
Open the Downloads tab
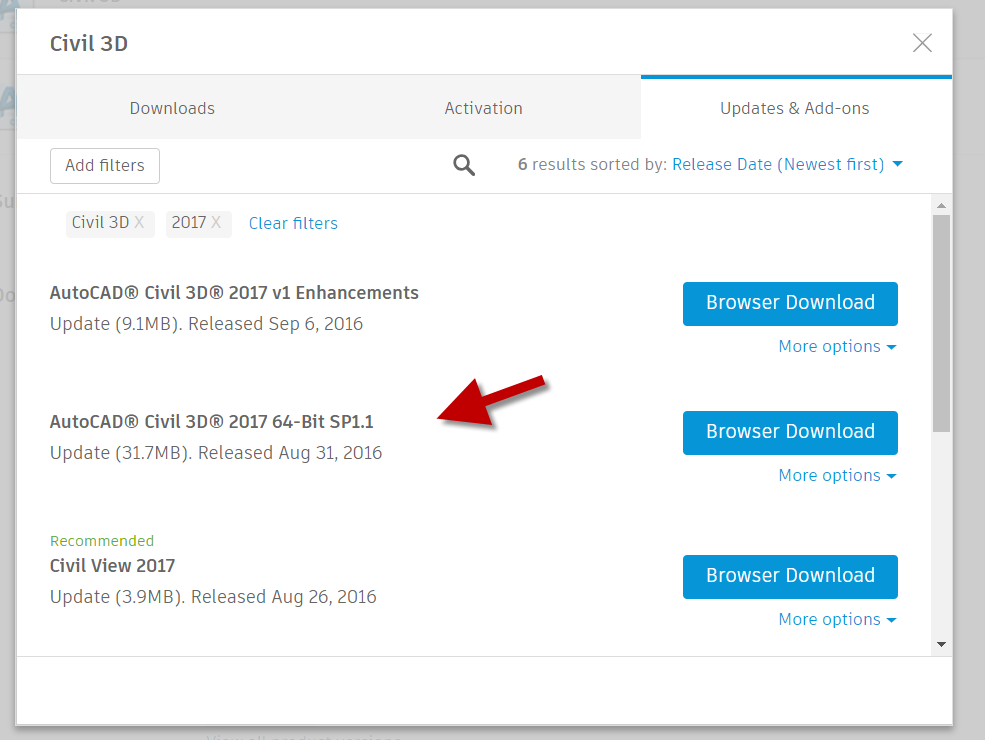(x=172, y=108)
